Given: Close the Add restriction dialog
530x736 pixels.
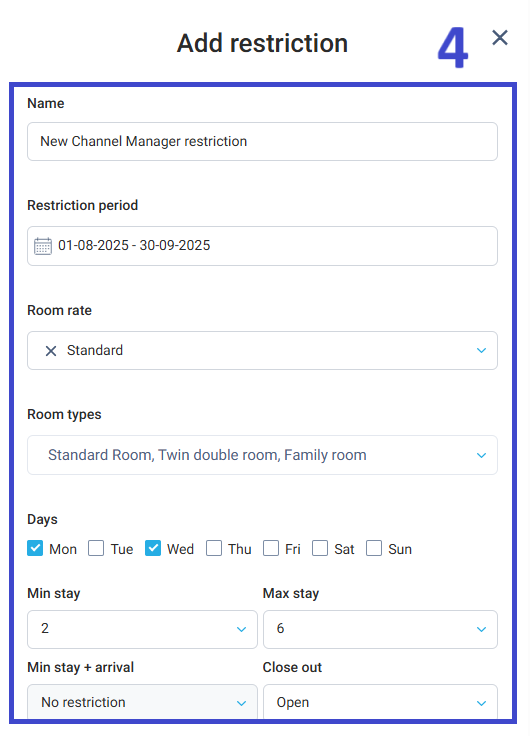Looking at the screenshot, I should (499, 38).
